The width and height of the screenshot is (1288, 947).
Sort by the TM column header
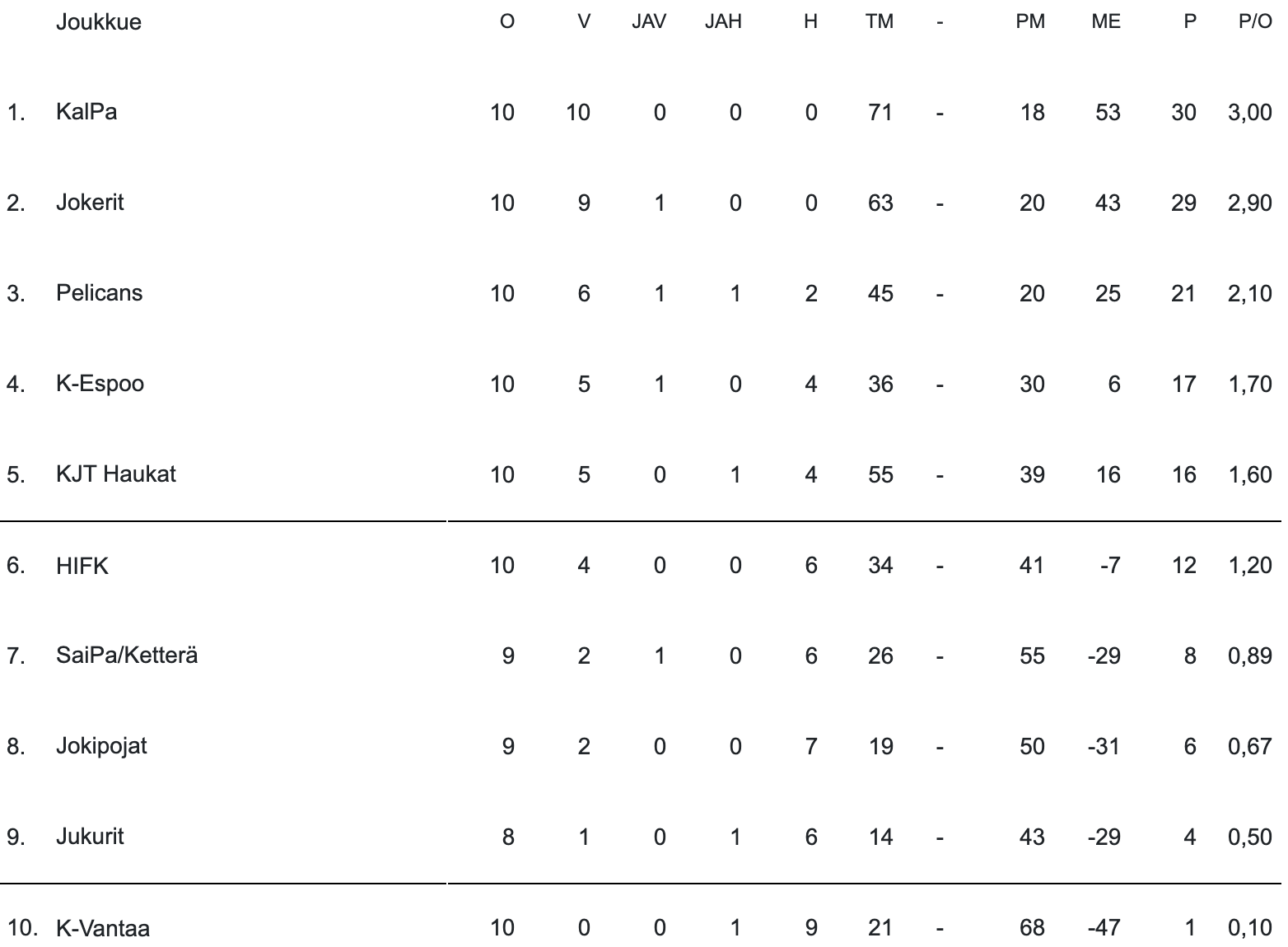coord(879,21)
